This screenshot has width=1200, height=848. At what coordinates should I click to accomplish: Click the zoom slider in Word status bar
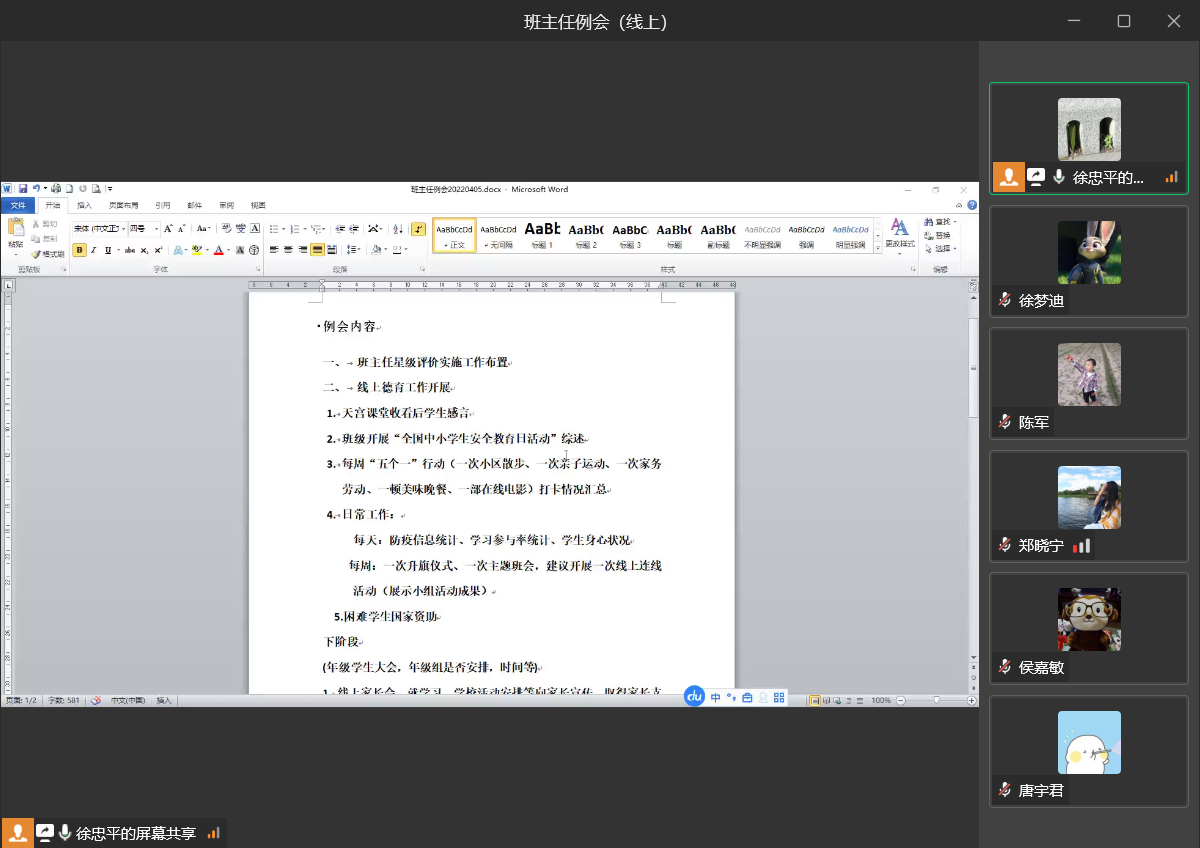(936, 700)
